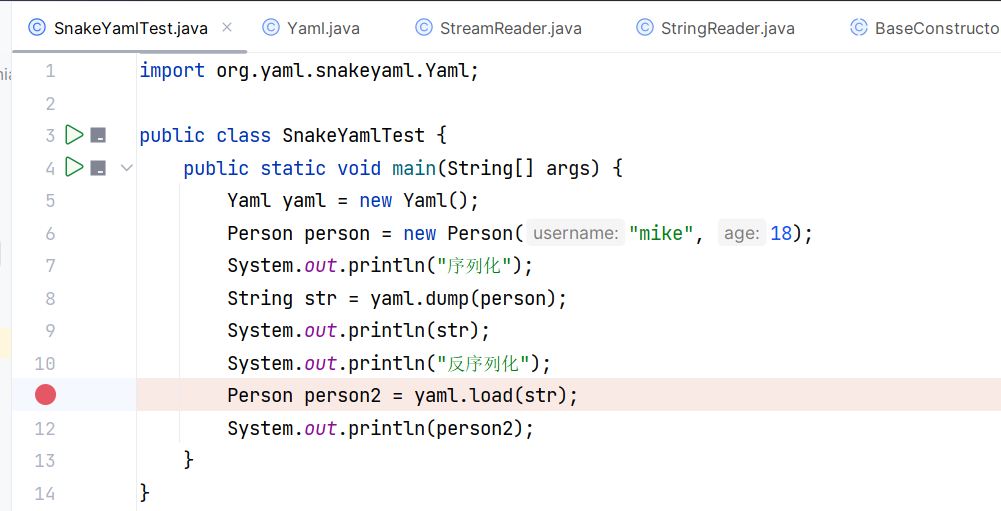Click the StreamReader.java class file icon
This screenshot has width=1001, height=511.
tap(424, 27)
